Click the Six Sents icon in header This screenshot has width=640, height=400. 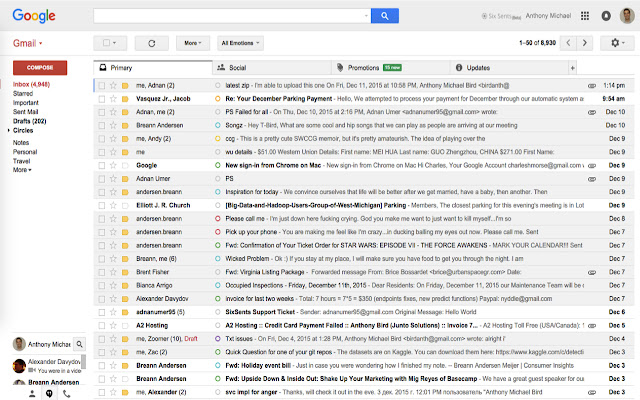pos(484,16)
